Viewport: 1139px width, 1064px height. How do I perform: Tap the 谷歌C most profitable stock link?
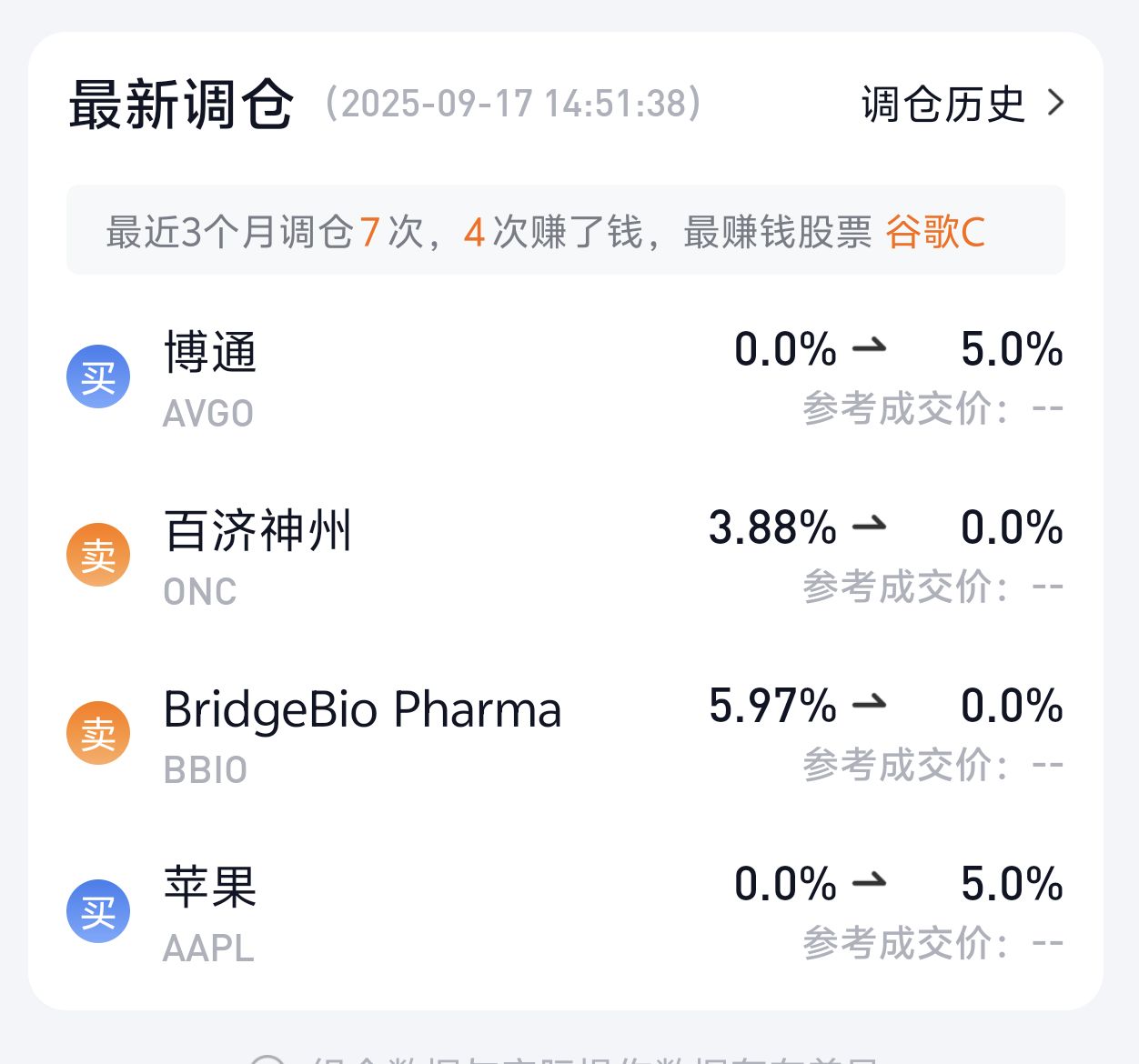pyautogui.click(x=935, y=232)
